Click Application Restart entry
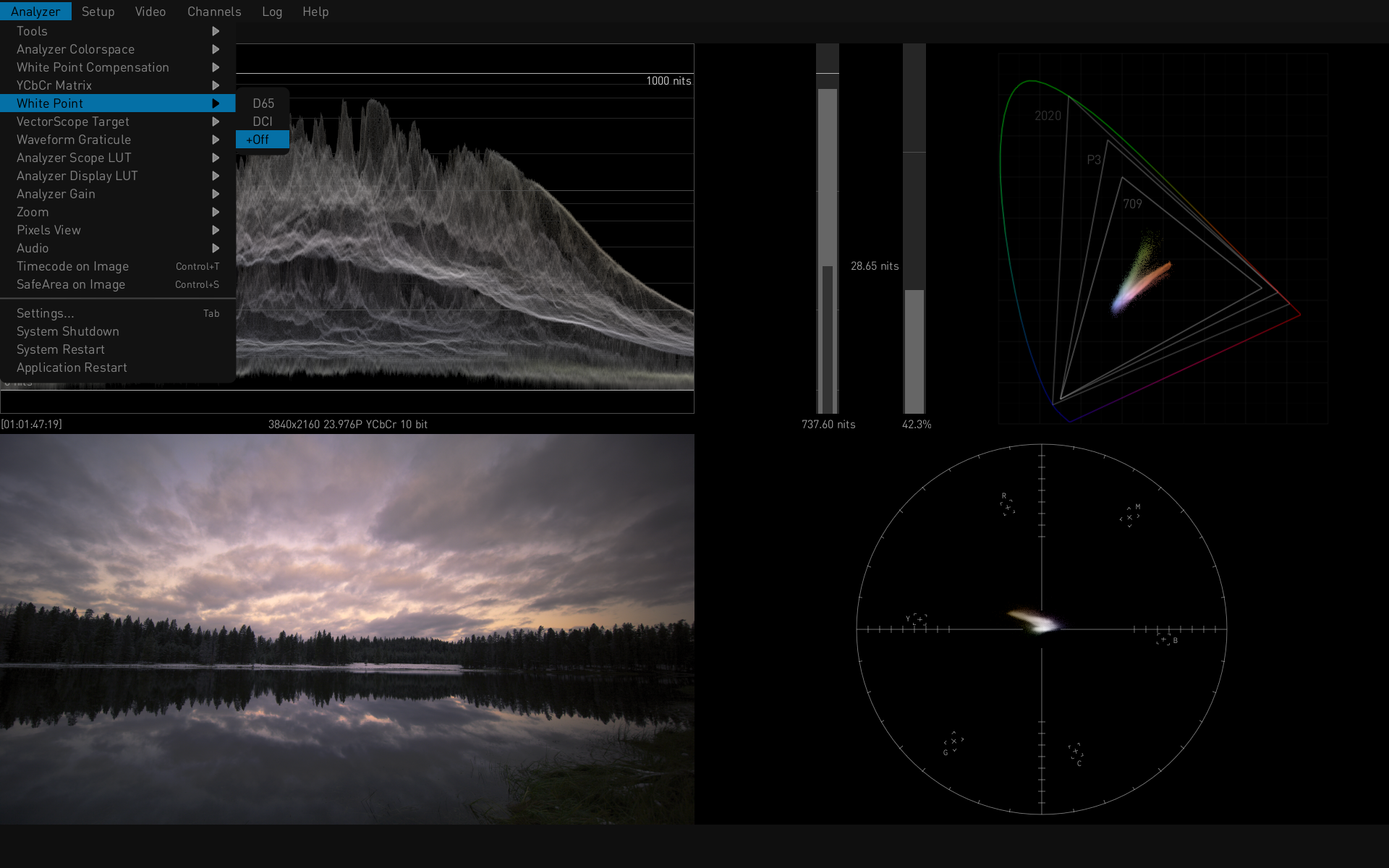 coord(72,367)
